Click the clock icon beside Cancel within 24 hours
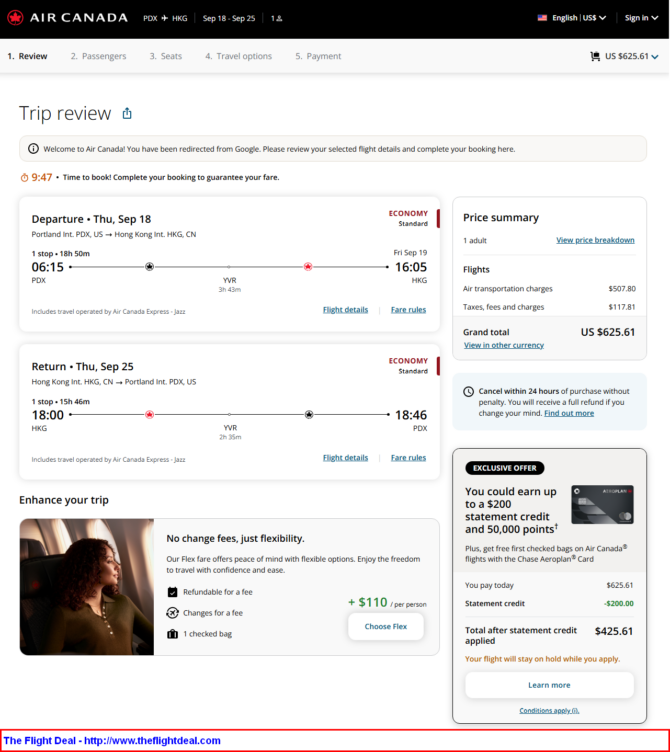 469,391
